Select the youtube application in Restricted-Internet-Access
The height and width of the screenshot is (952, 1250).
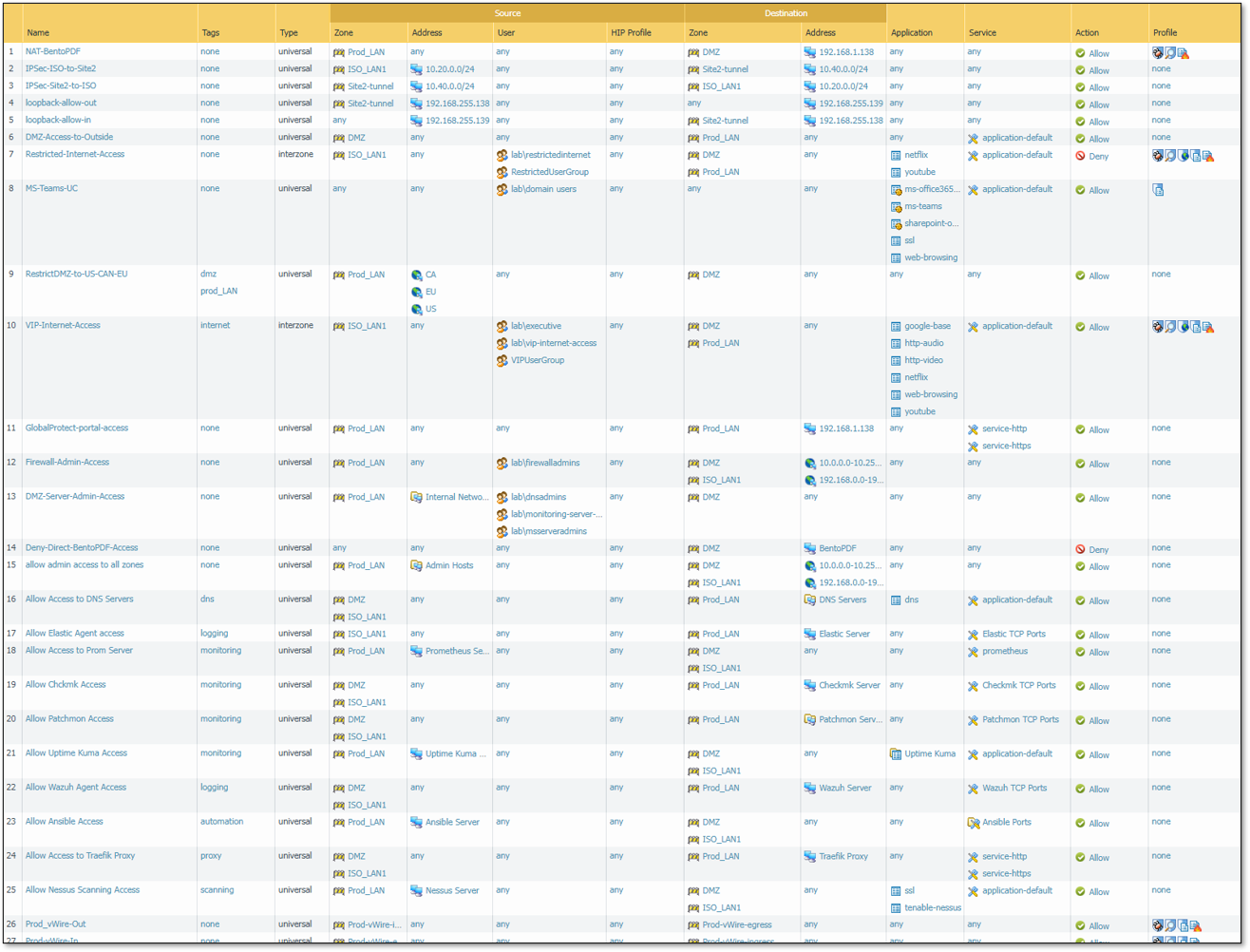coord(919,172)
